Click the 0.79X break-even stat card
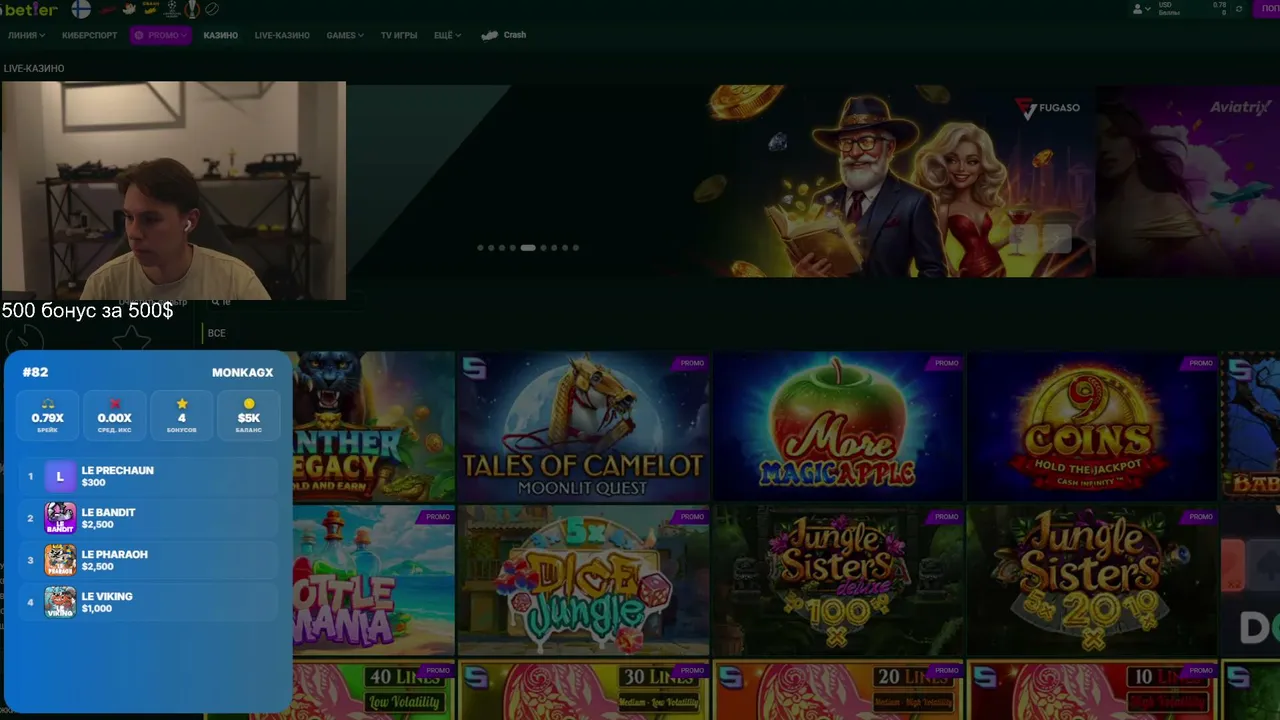Image resolution: width=1280 pixels, height=720 pixels. tap(48, 415)
